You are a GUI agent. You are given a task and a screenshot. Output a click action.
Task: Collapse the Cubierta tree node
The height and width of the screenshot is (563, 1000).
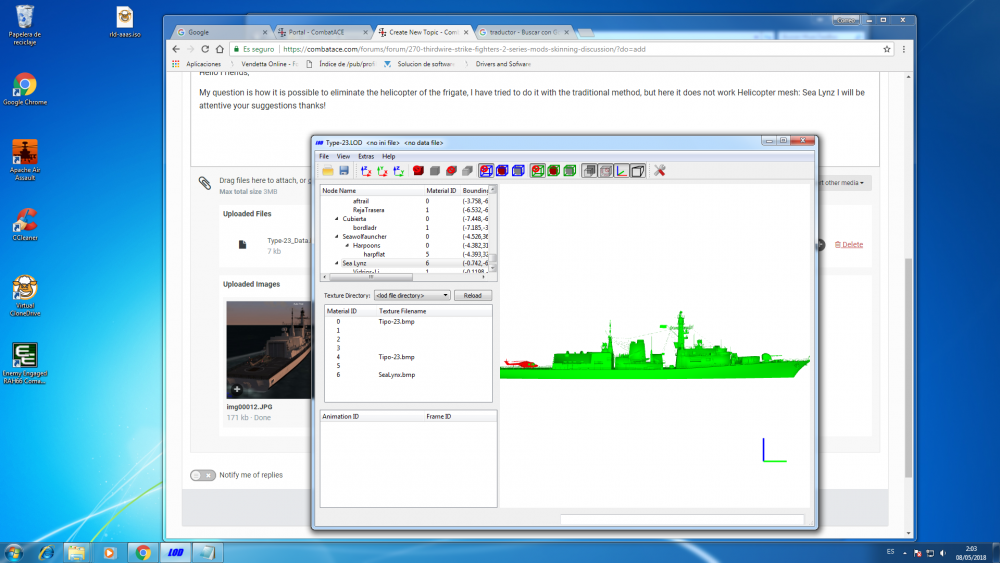[x=337, y=219]
